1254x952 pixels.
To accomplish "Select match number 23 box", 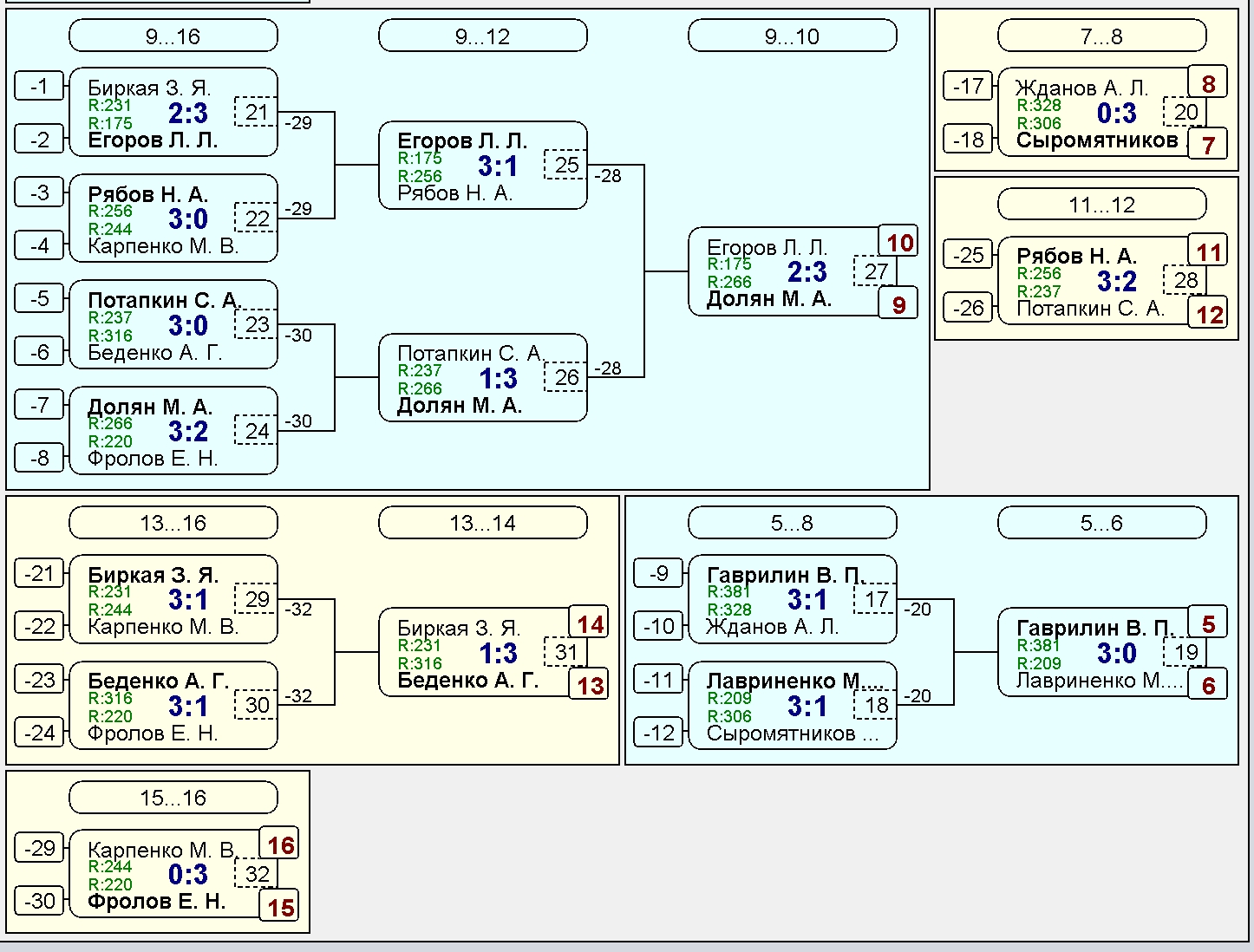I will (x=256, y=324).
